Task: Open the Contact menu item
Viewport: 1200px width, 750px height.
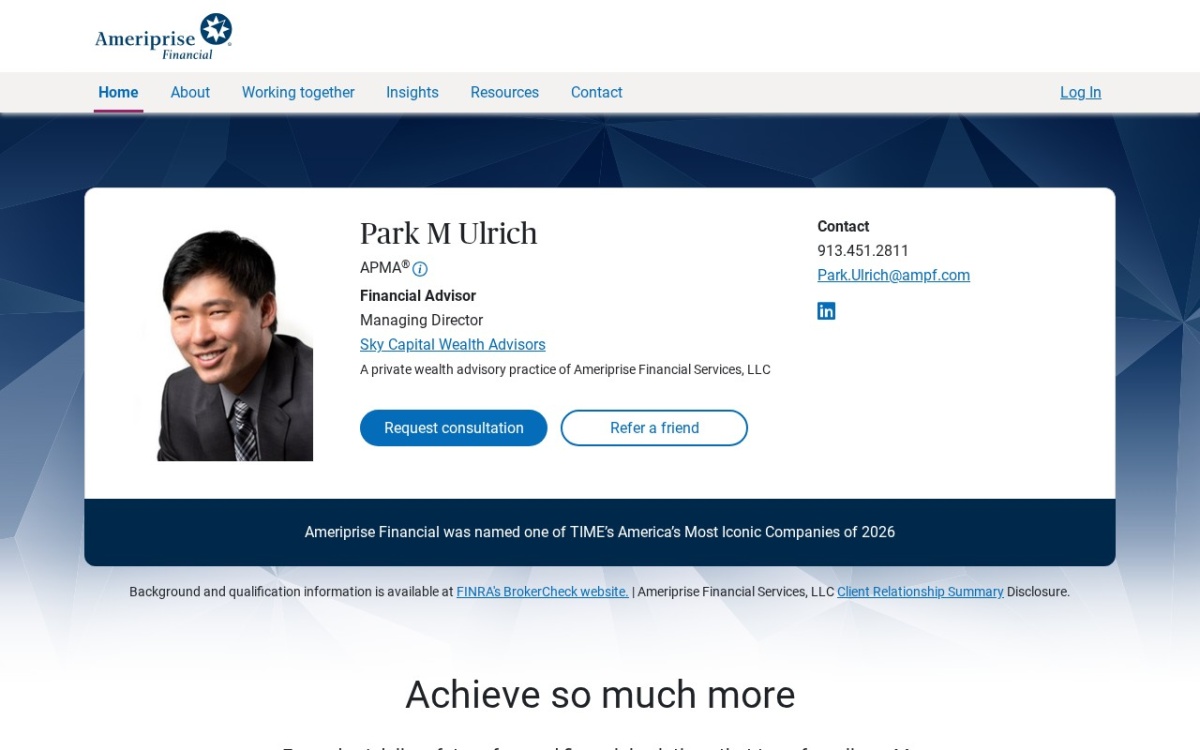Action: (597, 92)
